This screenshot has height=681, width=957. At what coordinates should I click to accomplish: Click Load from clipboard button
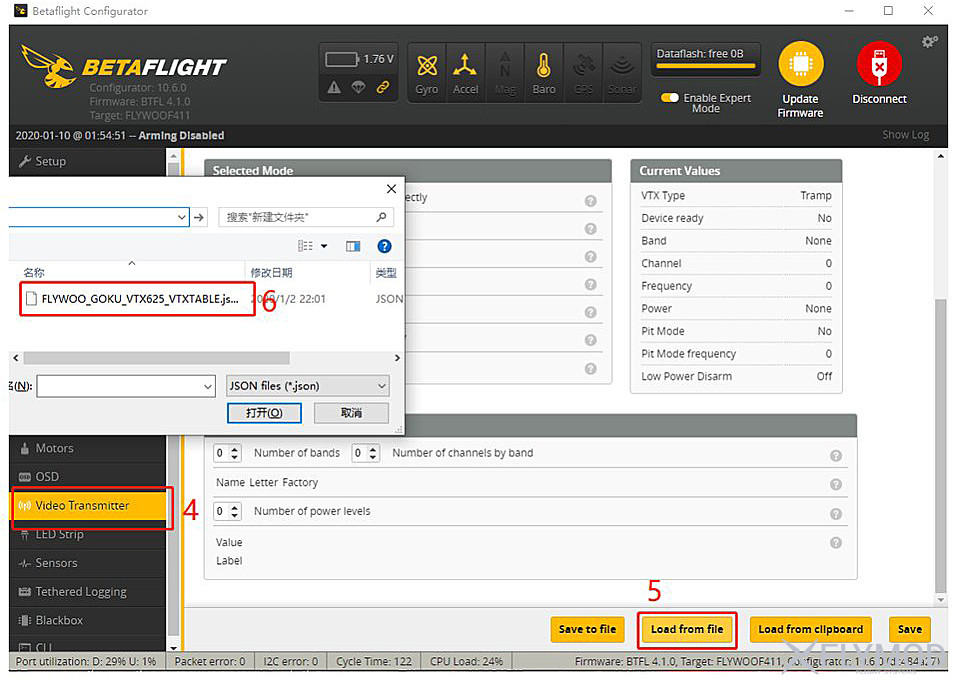811,629
